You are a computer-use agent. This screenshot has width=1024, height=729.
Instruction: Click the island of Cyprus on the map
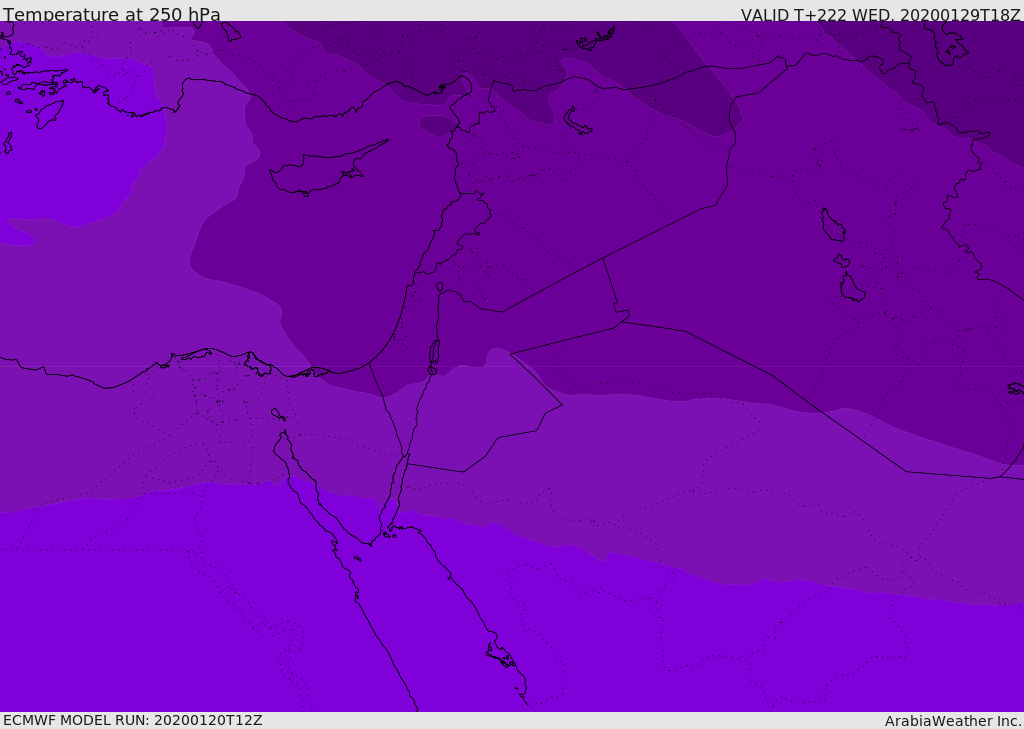[x=327, y=170]
